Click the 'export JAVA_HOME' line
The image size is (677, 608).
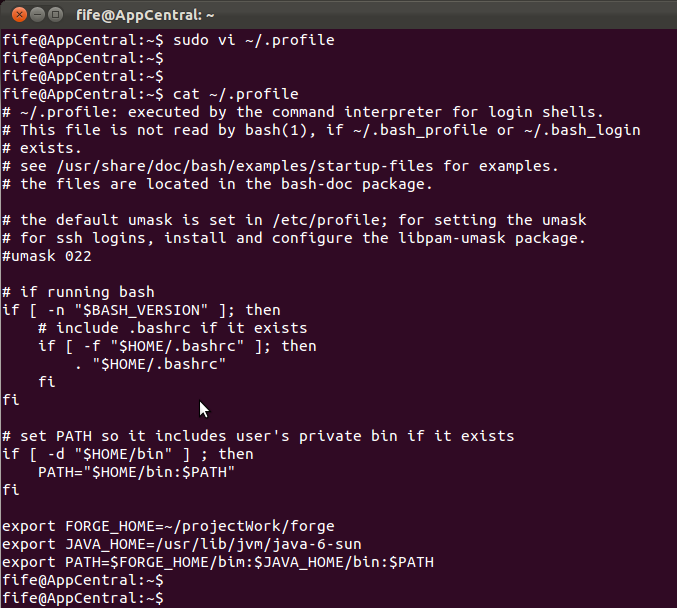pyautogui.click(x=182, y=544)
